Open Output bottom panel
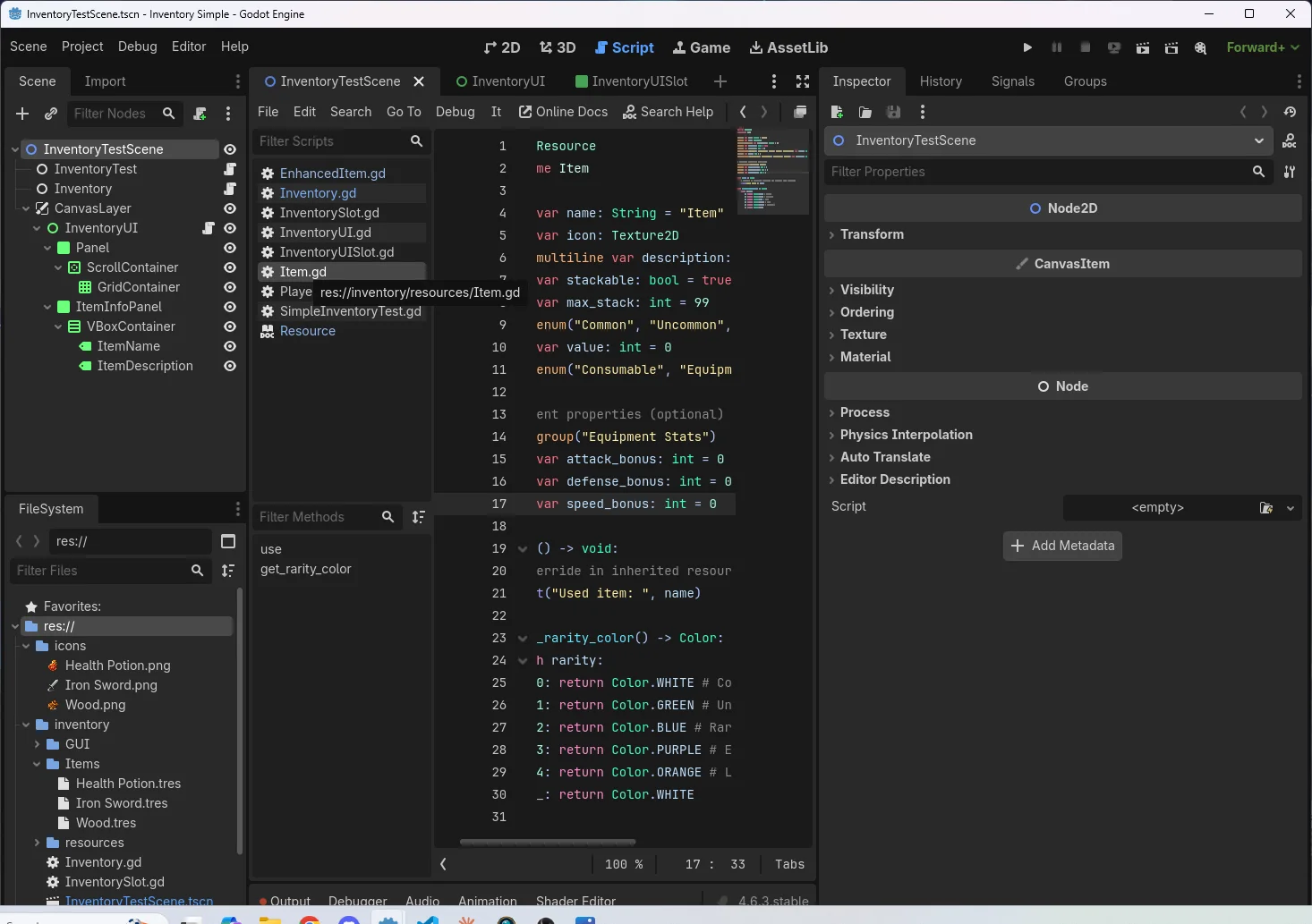The width and height of the screenshot is (1312, 924). pyautogui.click(x=285, y=901)
